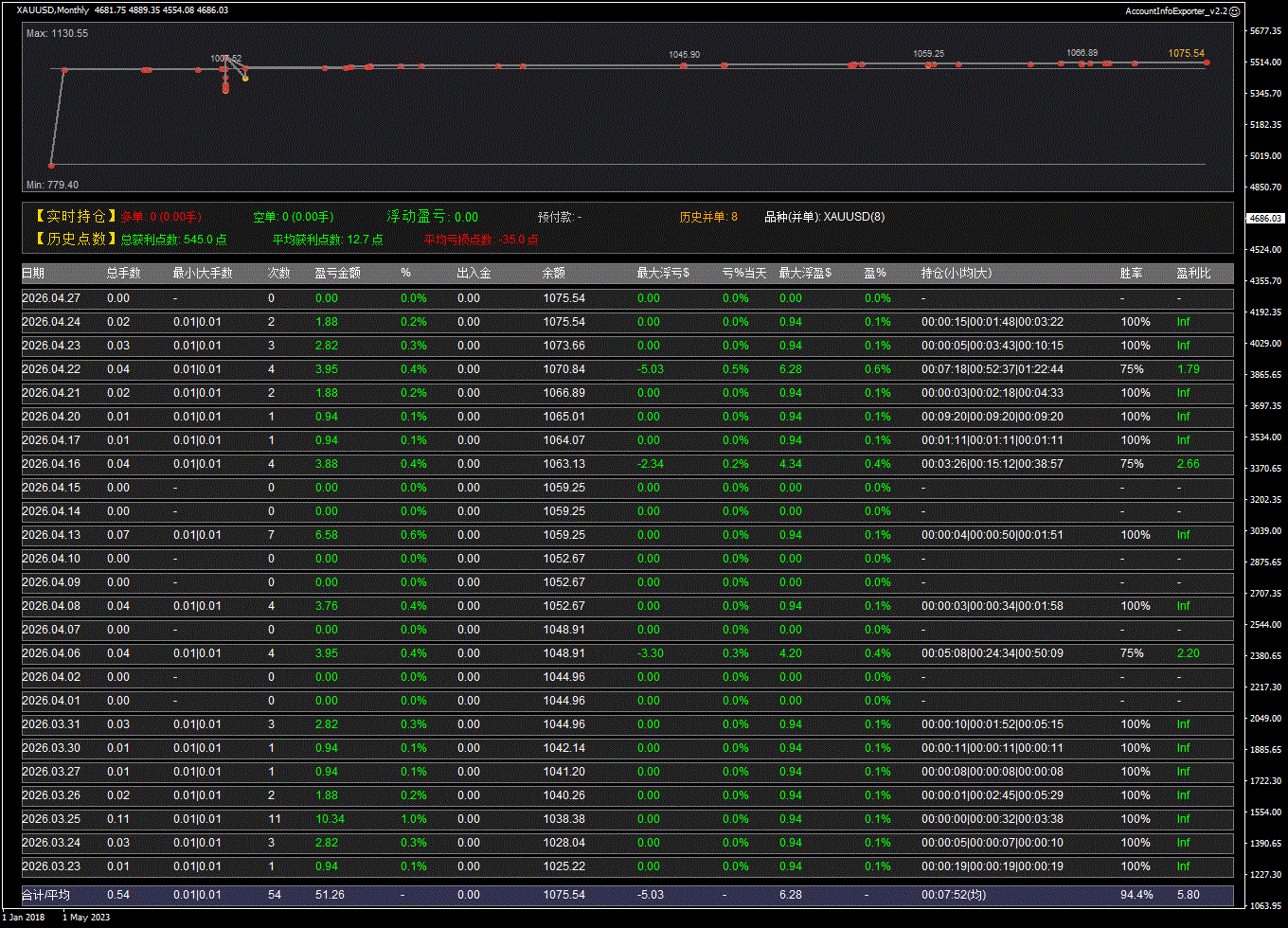The height and width of the screenshot is (928, 1288).
Task: Click the 1 May 2023 date axis label
Action: point(87,917)
